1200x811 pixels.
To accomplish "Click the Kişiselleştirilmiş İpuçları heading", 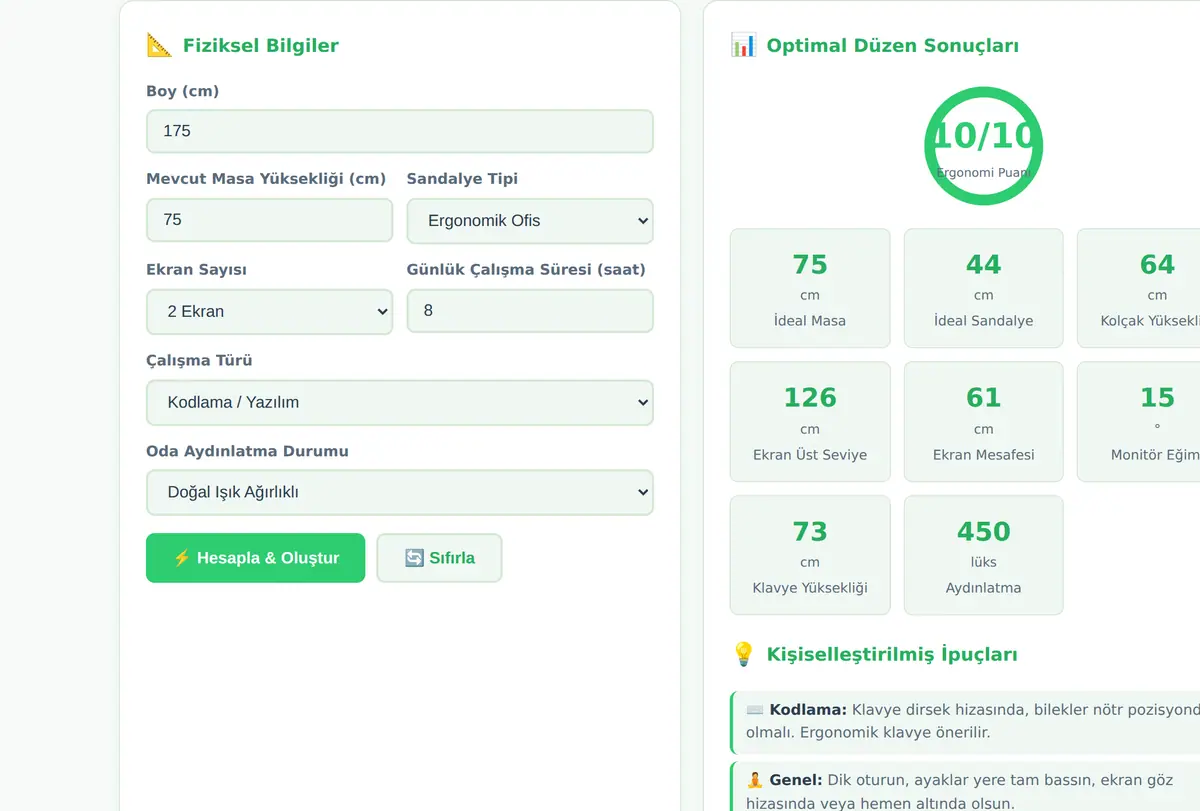I will coord(892,654).
